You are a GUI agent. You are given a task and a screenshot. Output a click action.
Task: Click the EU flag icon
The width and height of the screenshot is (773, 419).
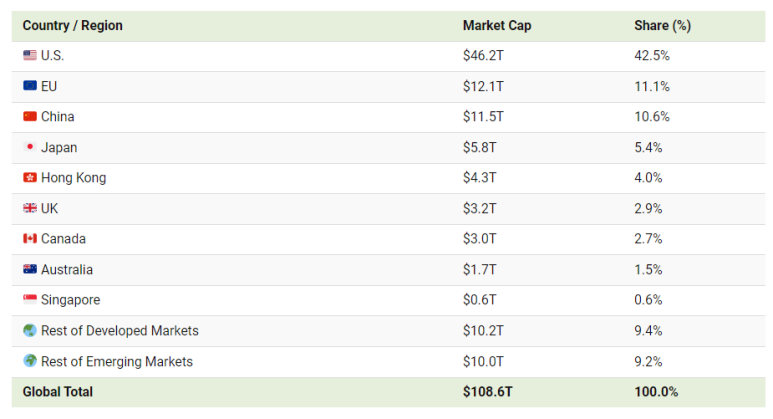[x=30, y=86]
